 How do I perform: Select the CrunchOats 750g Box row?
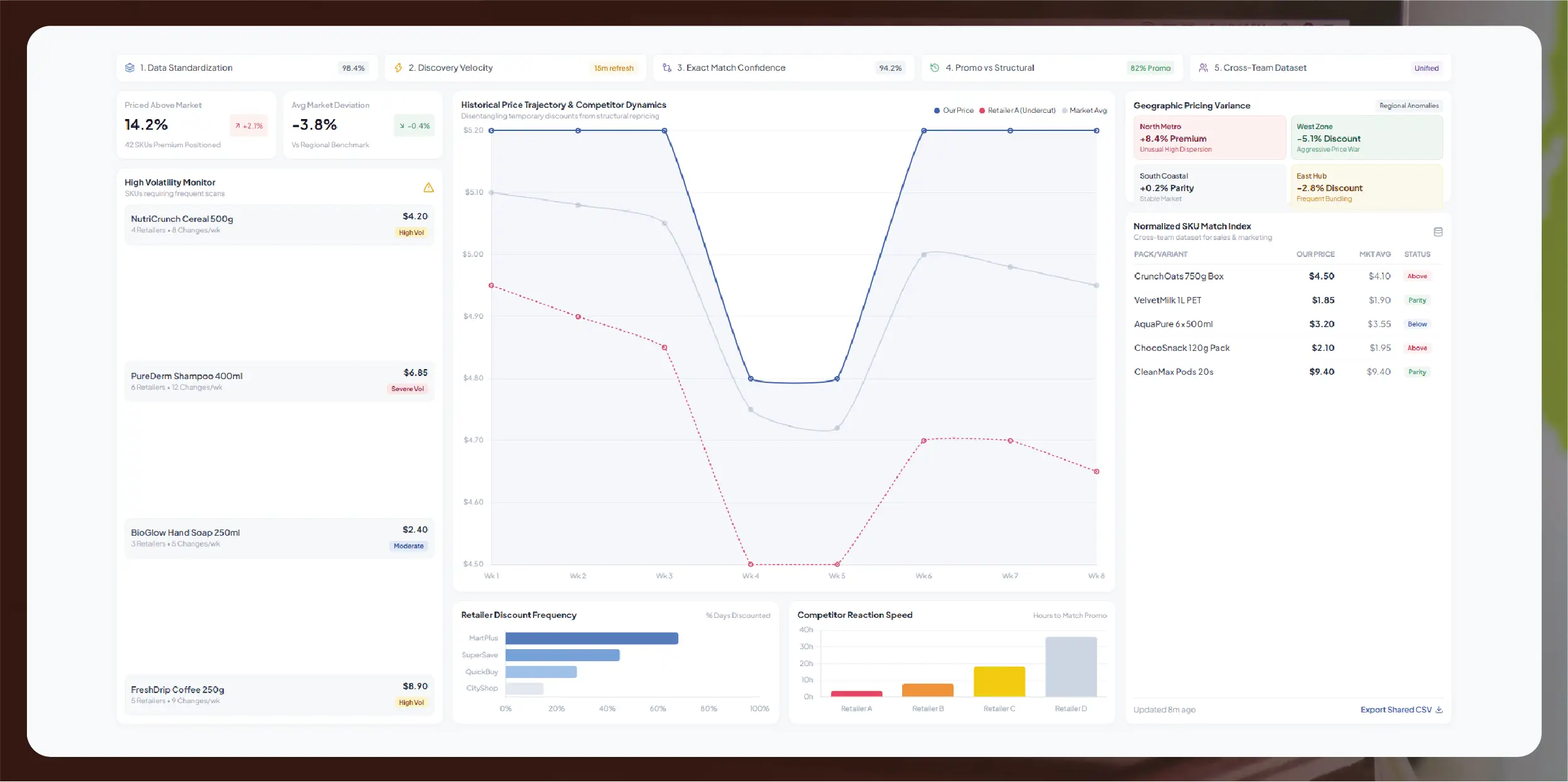pos(1288,276)
